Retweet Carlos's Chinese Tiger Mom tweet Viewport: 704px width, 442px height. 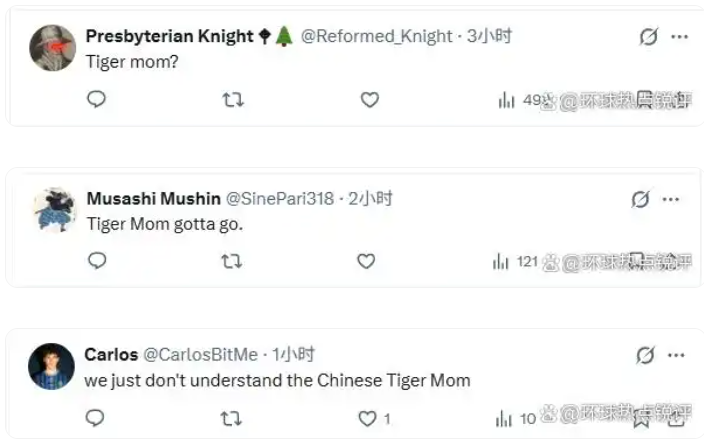click(231, 418)
